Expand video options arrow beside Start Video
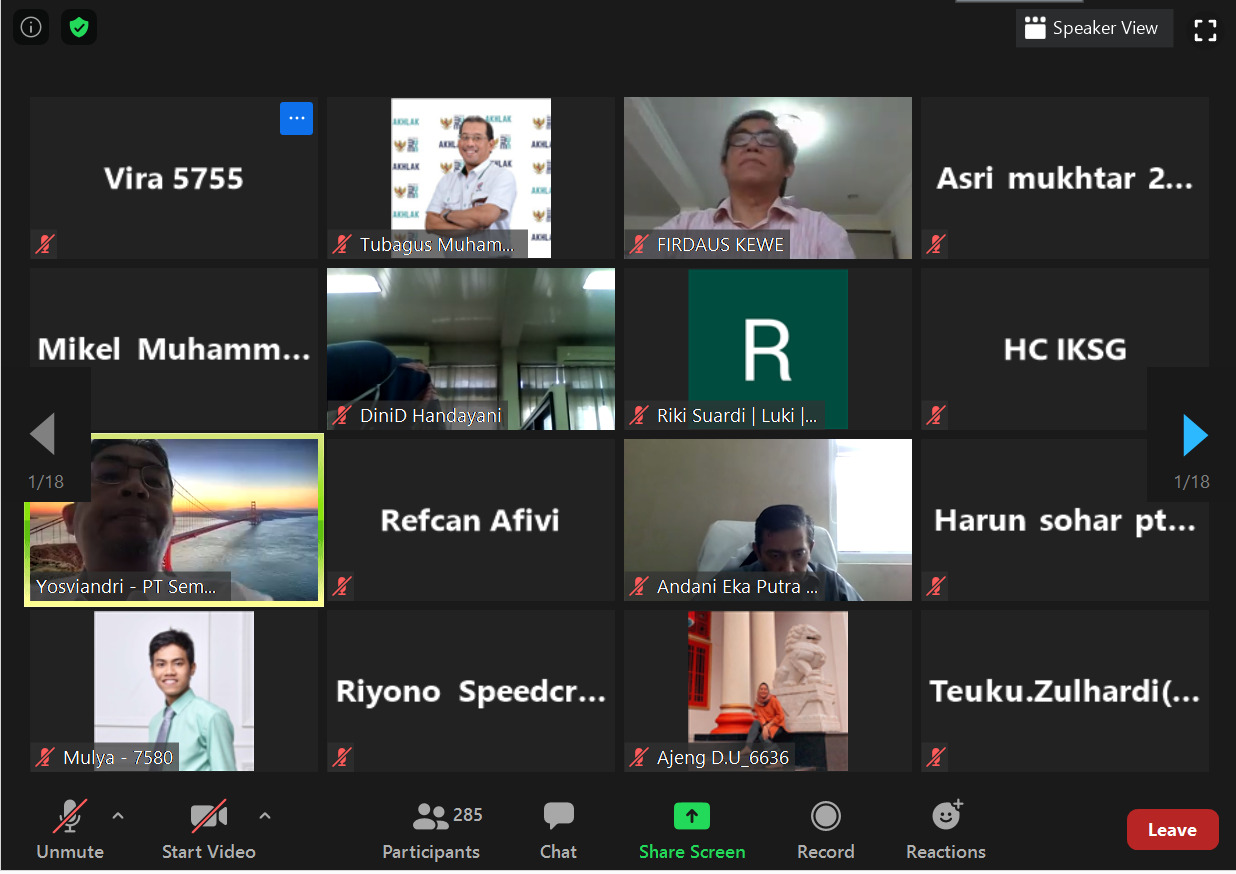This screenshot has width=1236, height=874. 265,816
